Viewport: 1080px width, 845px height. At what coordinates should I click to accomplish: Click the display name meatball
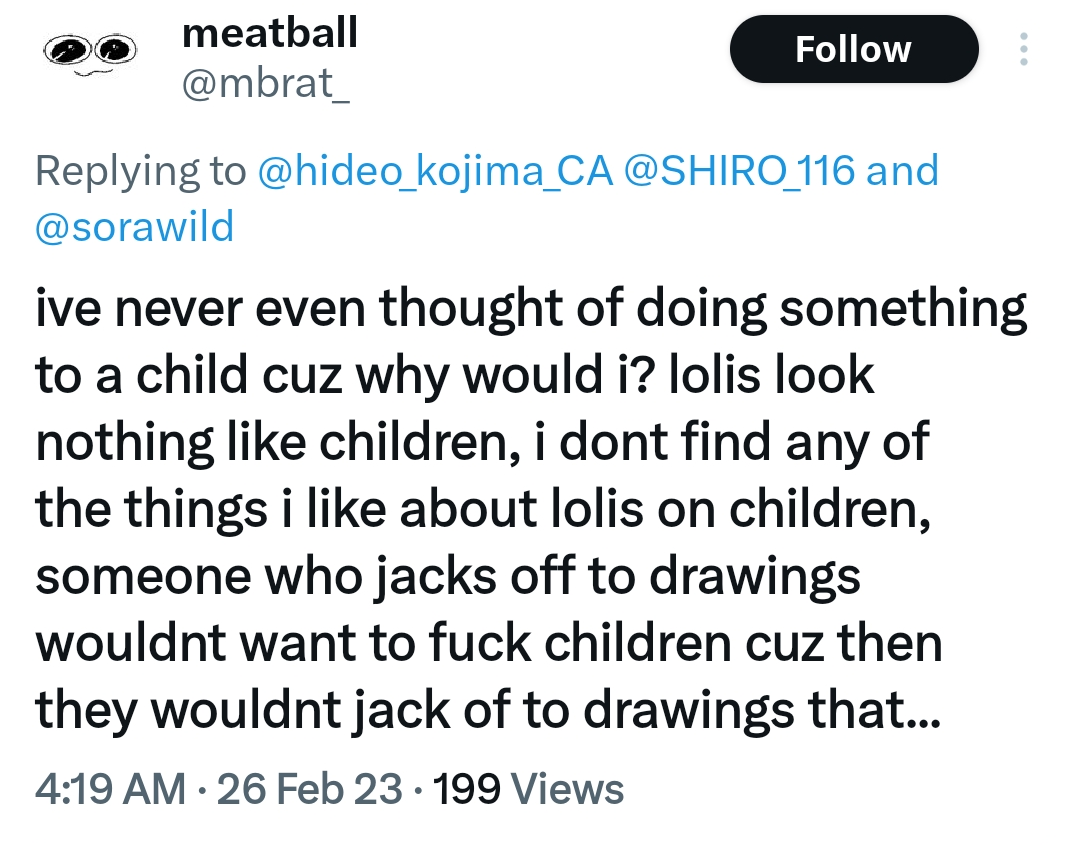(269, 33)
